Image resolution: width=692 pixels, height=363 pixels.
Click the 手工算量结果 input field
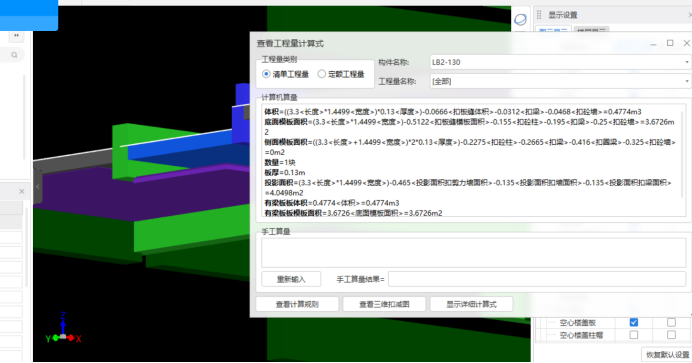[537, 279]
